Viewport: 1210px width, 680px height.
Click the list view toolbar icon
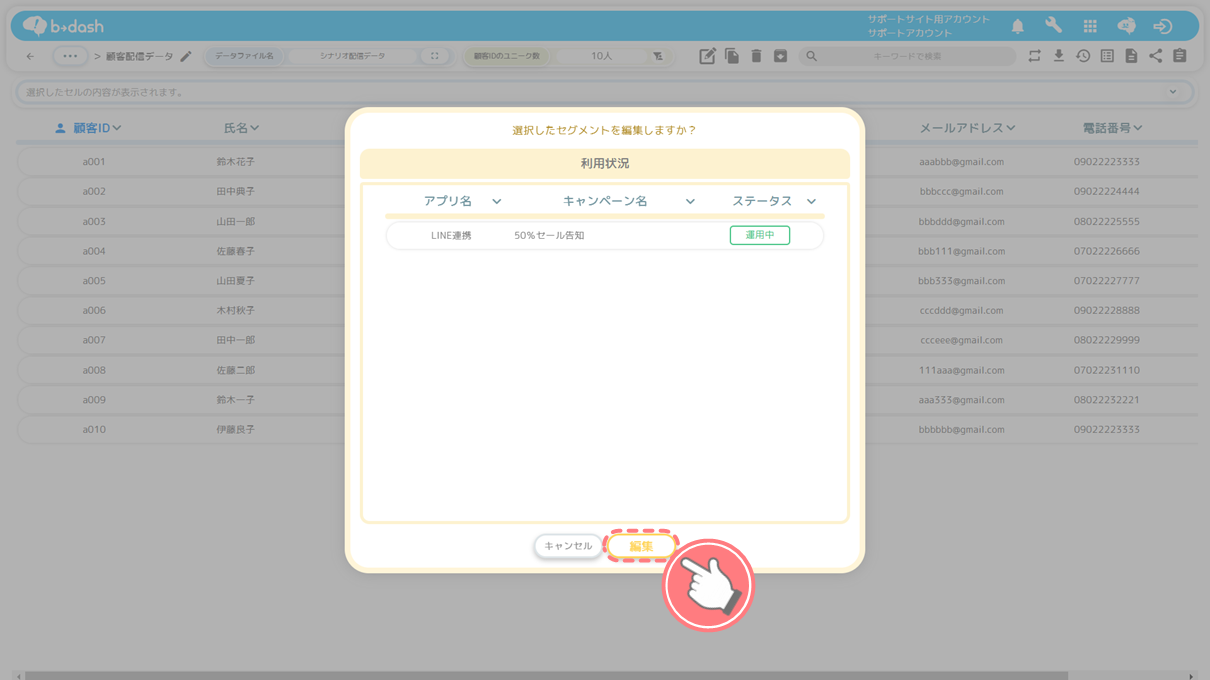(x=1107, y=56)
